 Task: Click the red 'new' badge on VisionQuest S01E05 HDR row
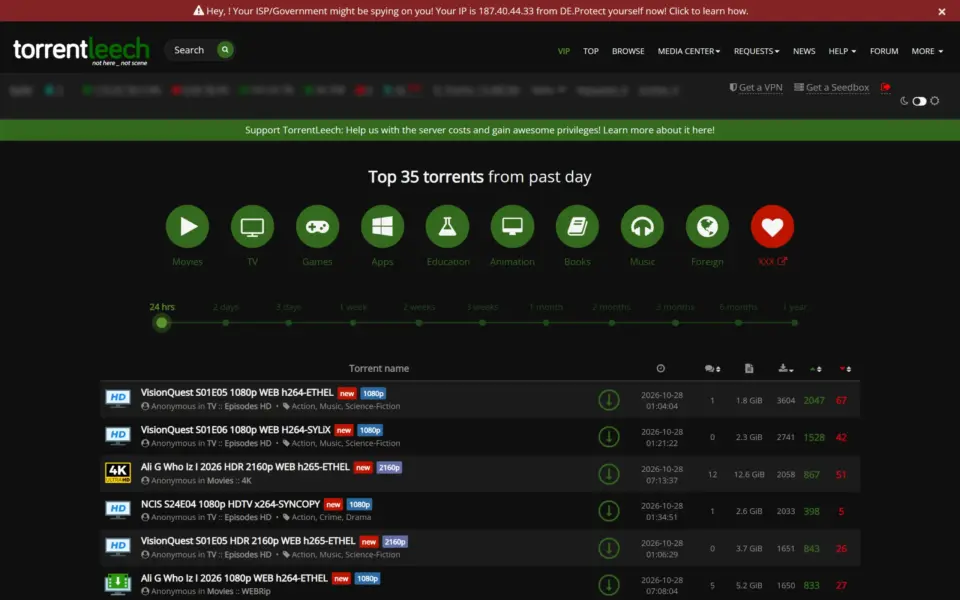click(x=369, y=542)
